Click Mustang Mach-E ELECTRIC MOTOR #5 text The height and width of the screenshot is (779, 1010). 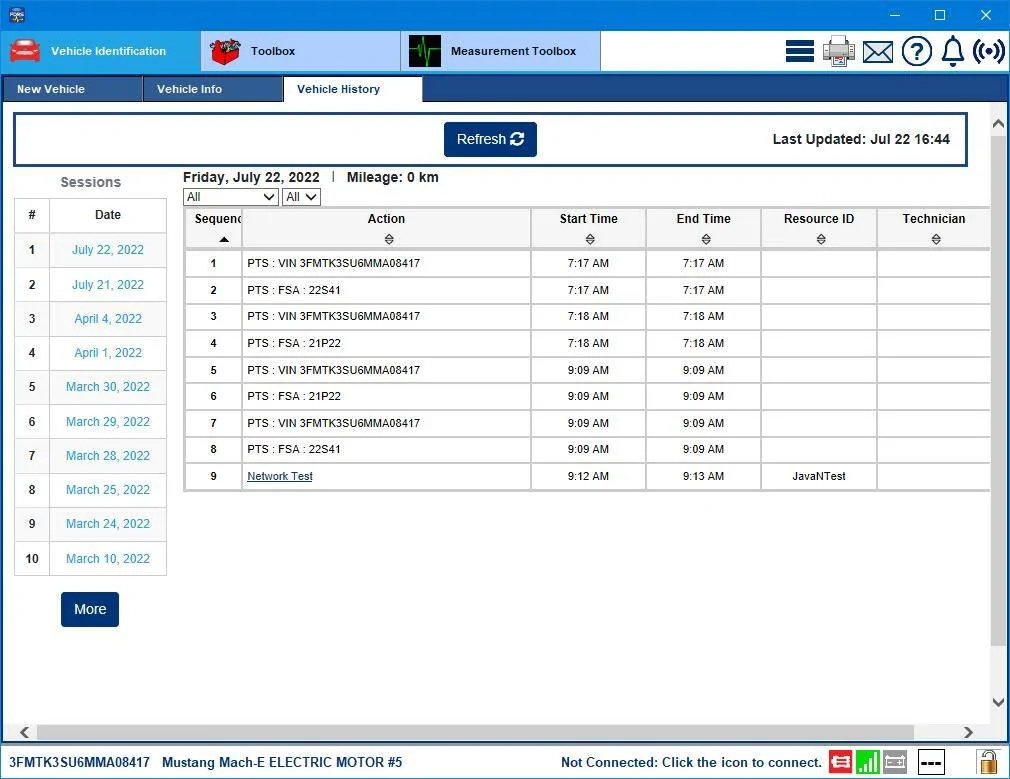click(282, 762)
